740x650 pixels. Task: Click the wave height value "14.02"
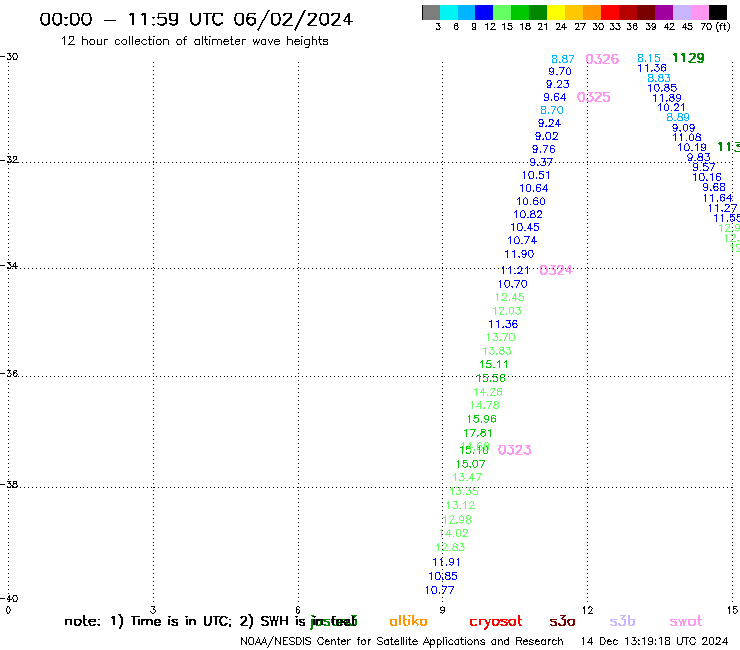click(x=454, y=533)
